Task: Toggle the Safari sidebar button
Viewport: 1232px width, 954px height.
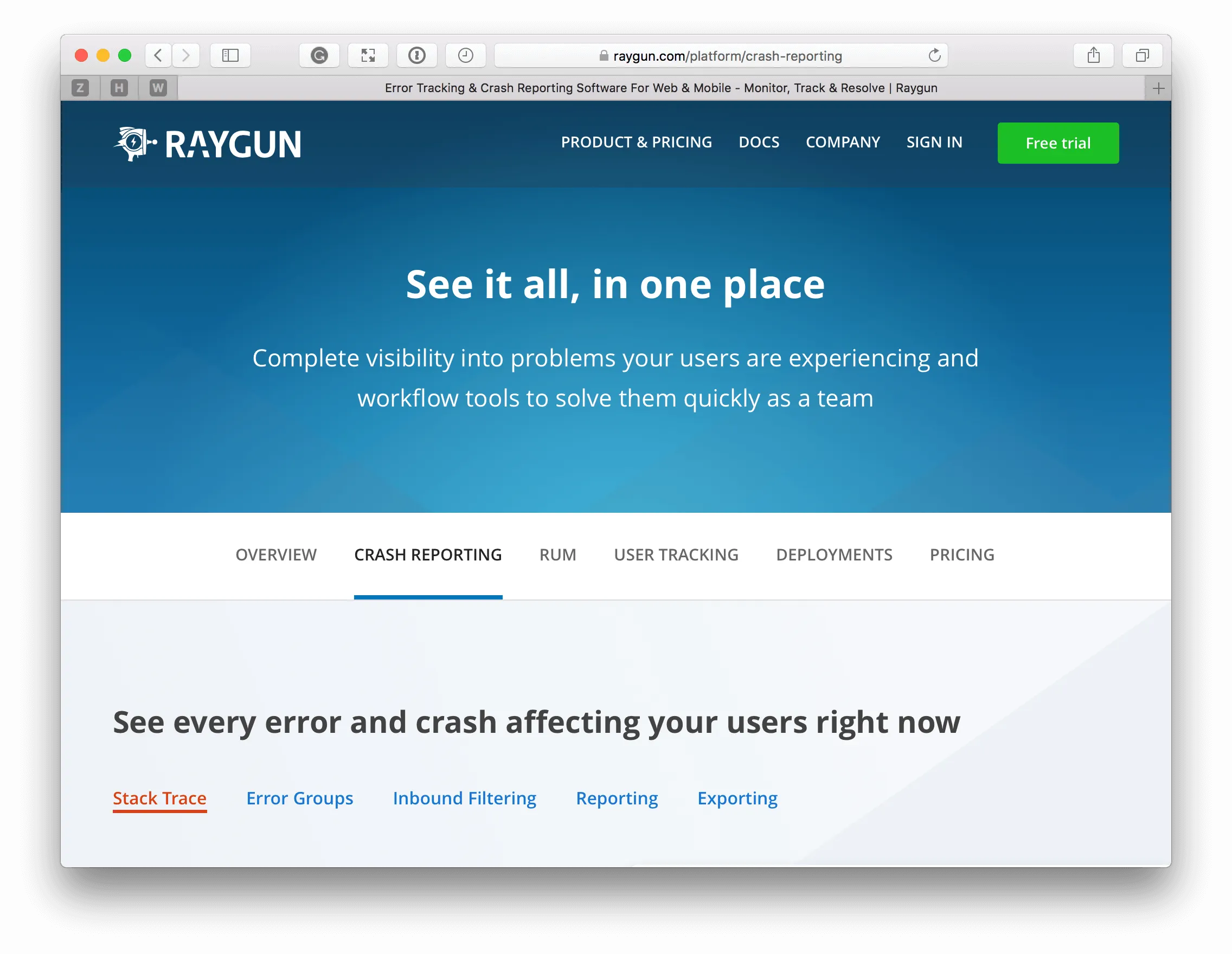Action: coord(230,55)
